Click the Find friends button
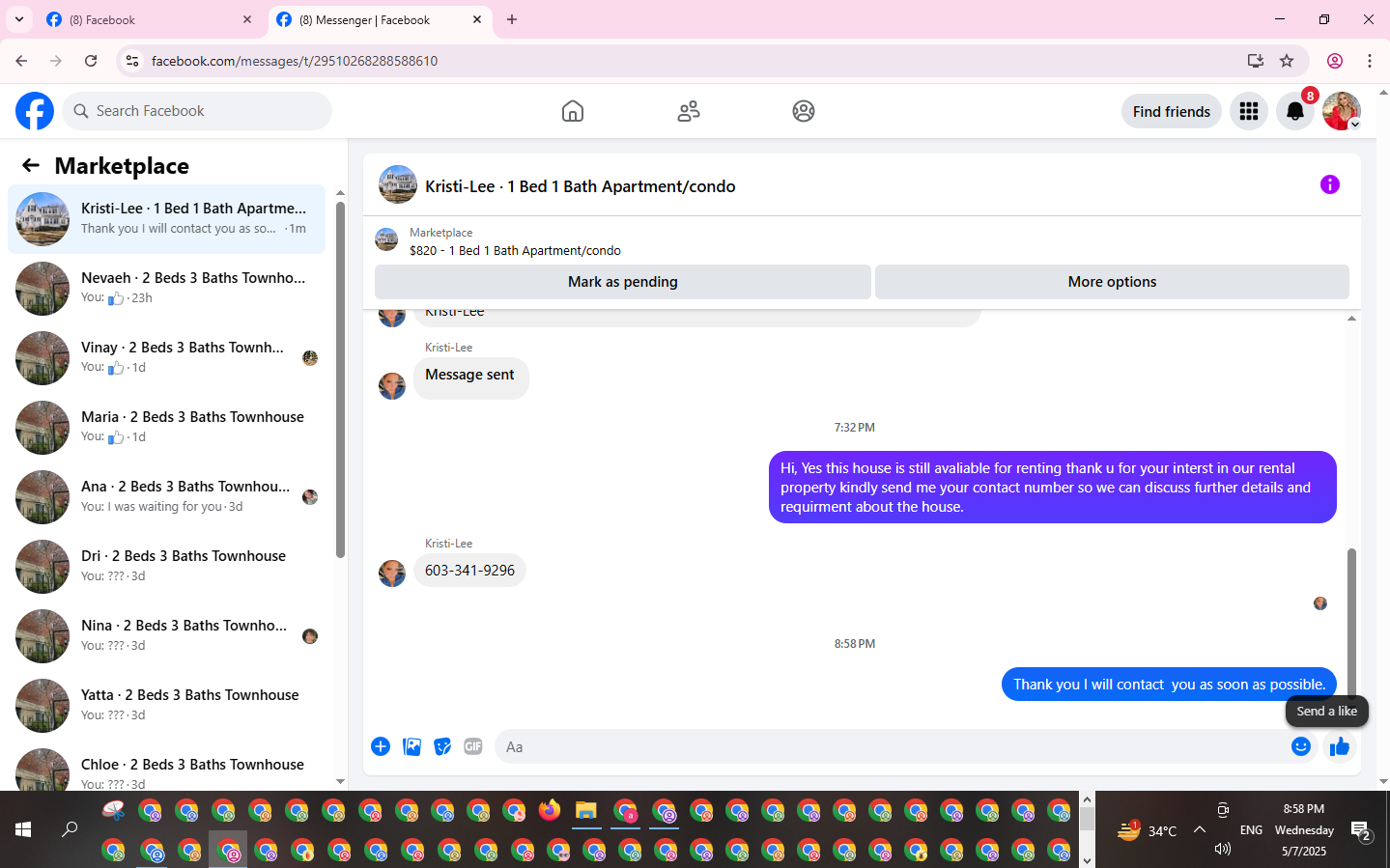 (x=1171, y=112)
